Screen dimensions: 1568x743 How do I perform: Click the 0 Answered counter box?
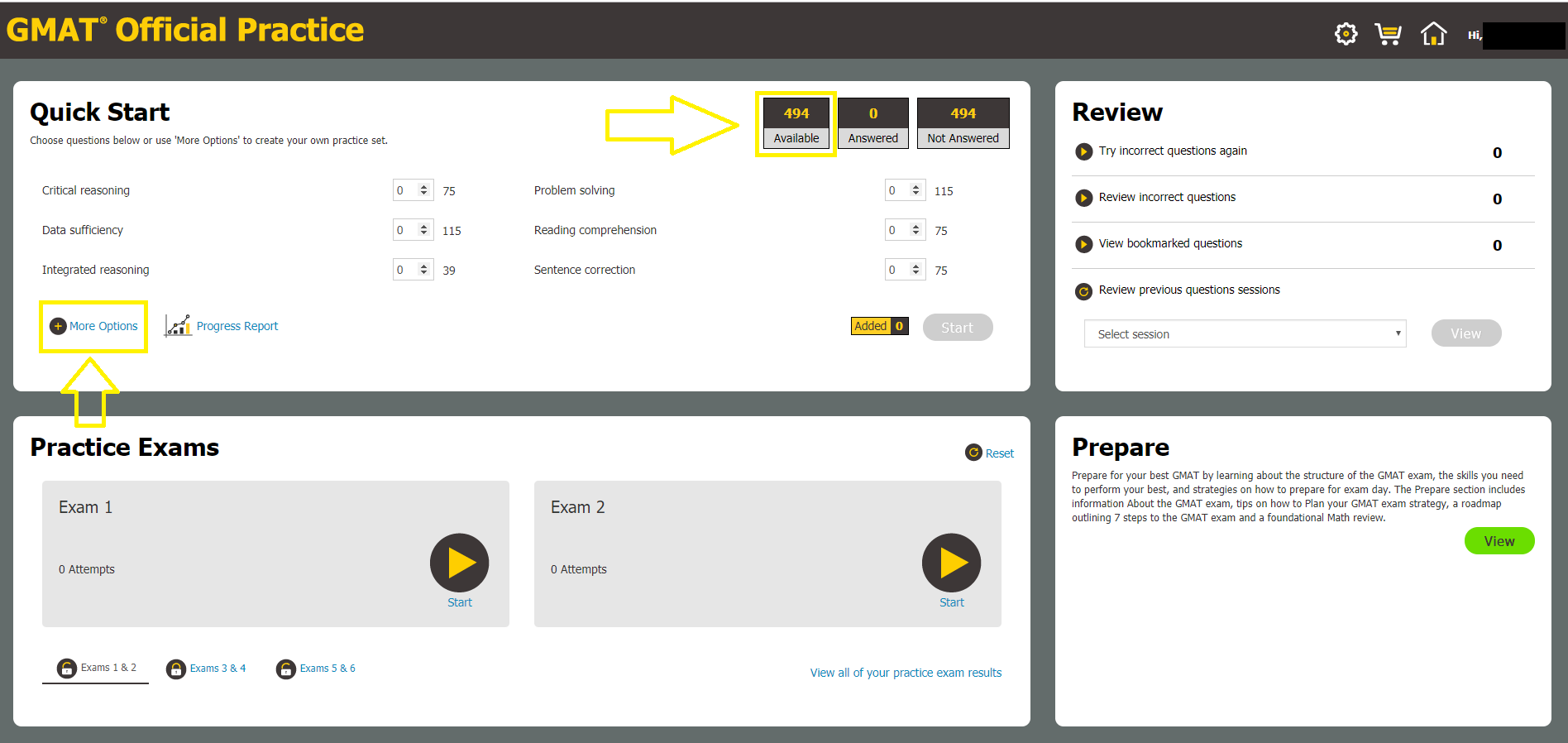pyautogui.click(x=872, y=123)
